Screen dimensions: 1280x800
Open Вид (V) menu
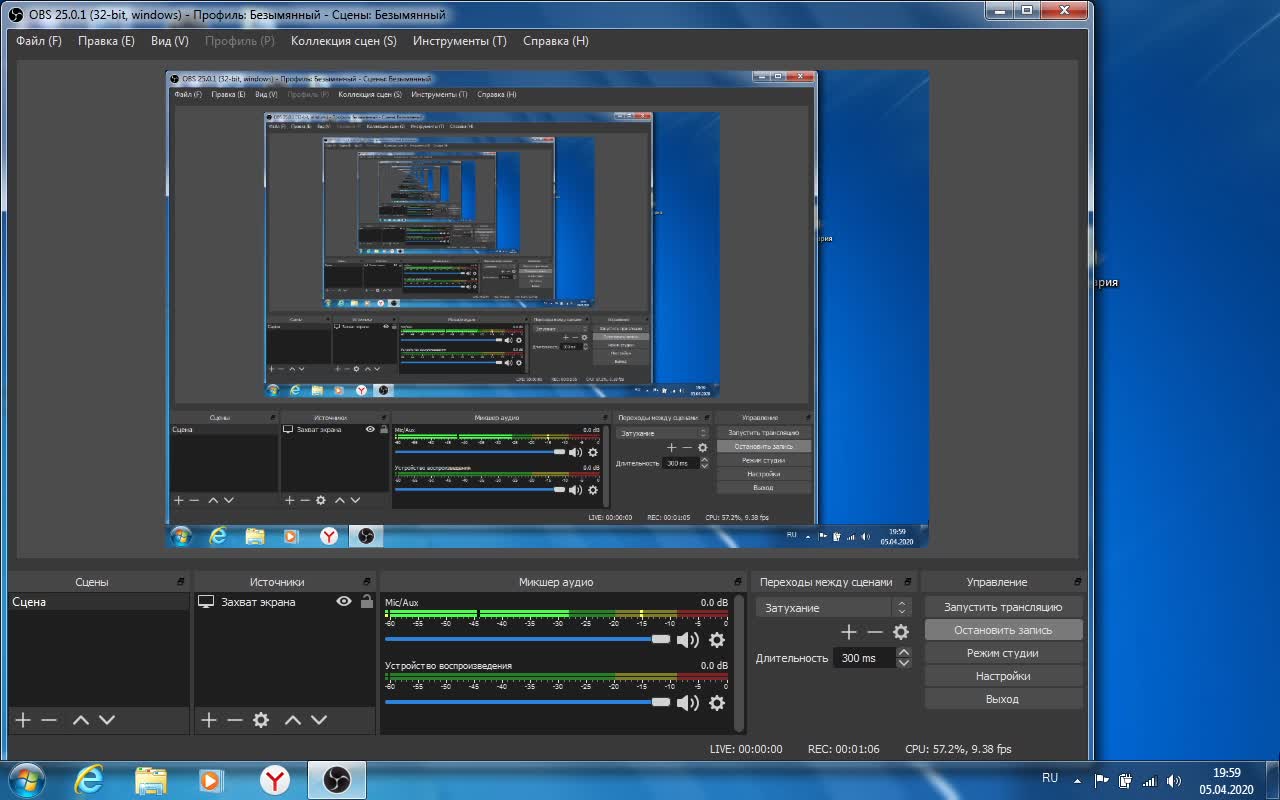point(170,41)
